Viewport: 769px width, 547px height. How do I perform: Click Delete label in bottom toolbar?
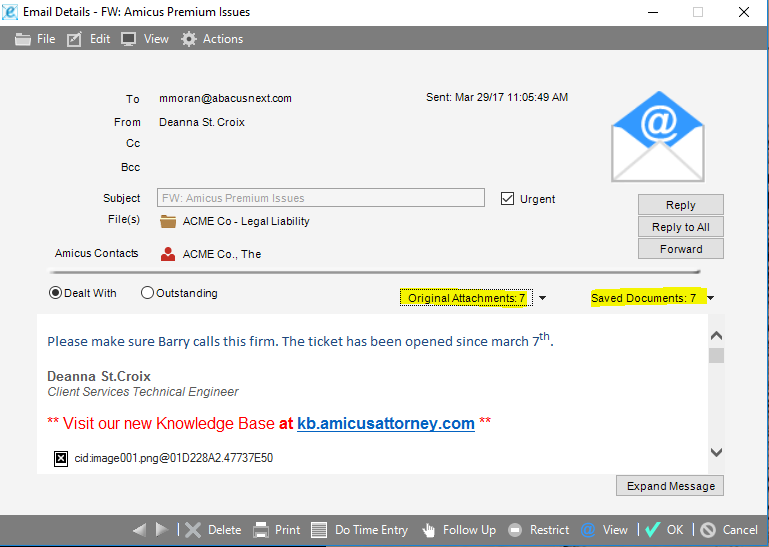click(x=224, y=530)
